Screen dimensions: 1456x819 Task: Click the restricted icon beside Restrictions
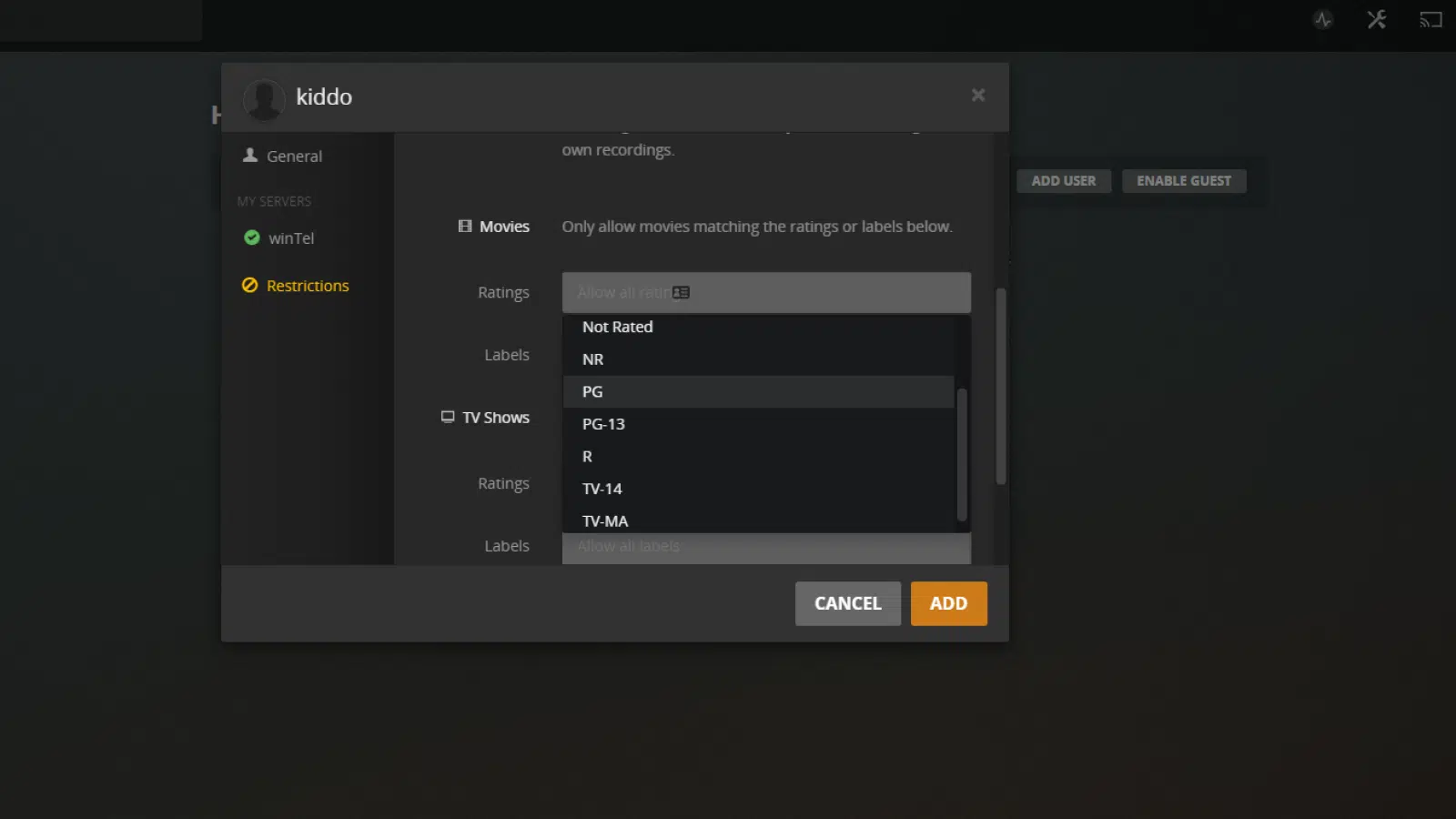click(250, 285)
